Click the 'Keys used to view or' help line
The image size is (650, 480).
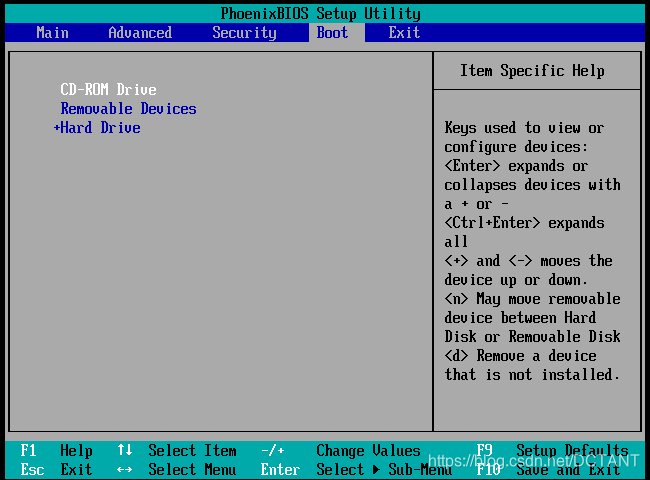click(x=524, y=128)
